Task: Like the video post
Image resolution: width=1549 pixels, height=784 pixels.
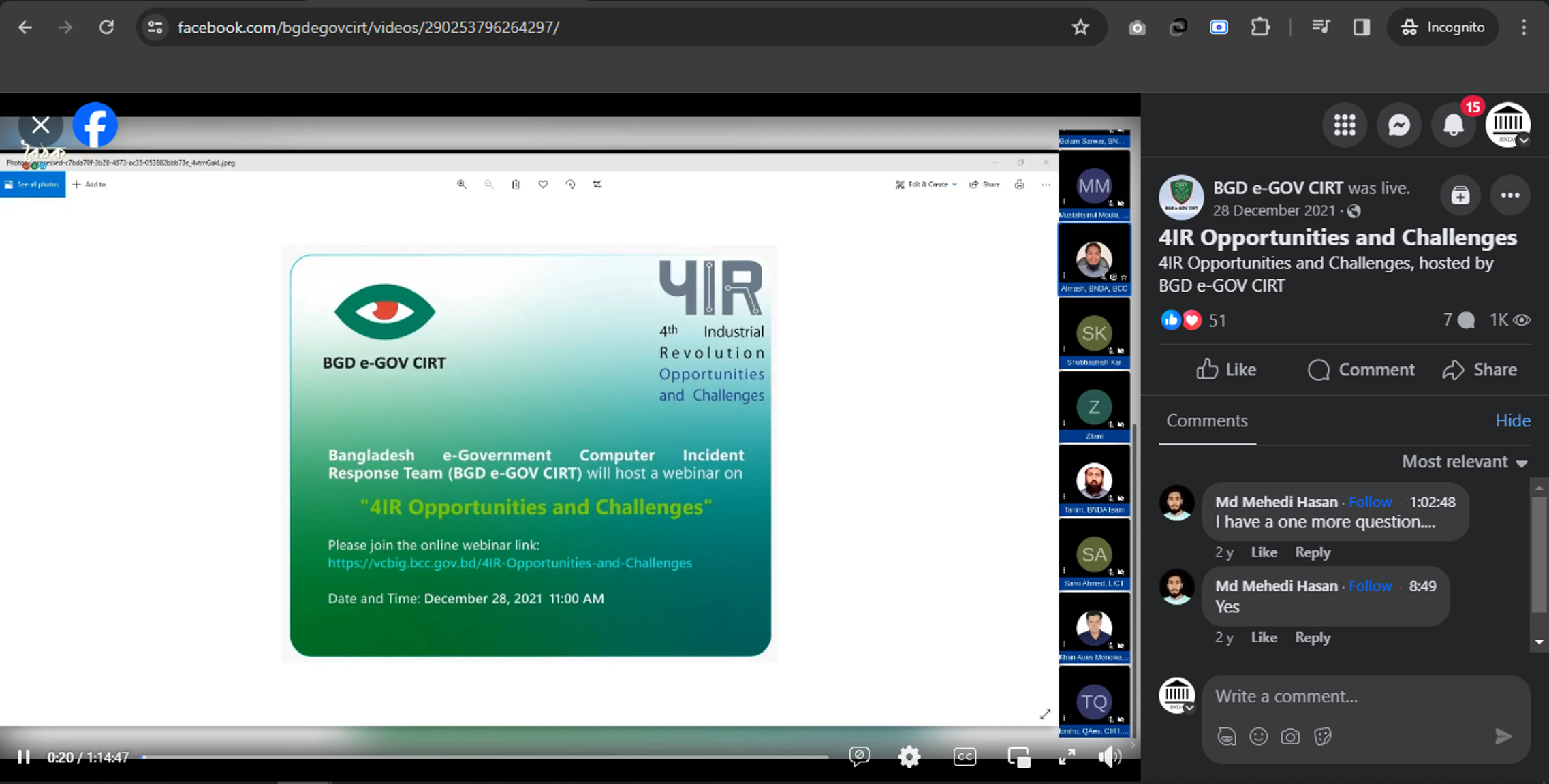Action: click(x=1226, y=370)
